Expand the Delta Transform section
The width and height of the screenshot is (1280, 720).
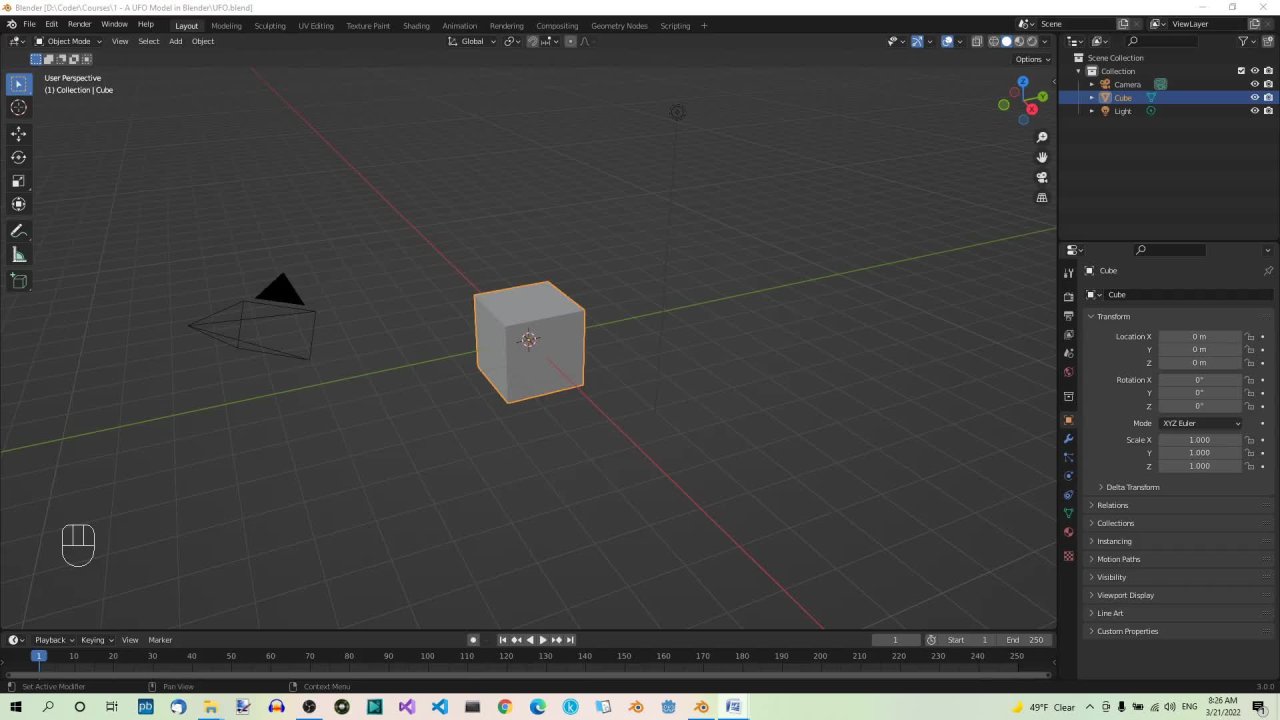pyautogui.click(x=1132, y=487)
